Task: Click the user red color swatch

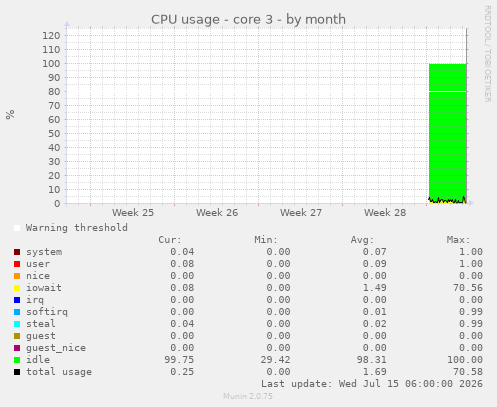Action: click(x=17, y=264)
